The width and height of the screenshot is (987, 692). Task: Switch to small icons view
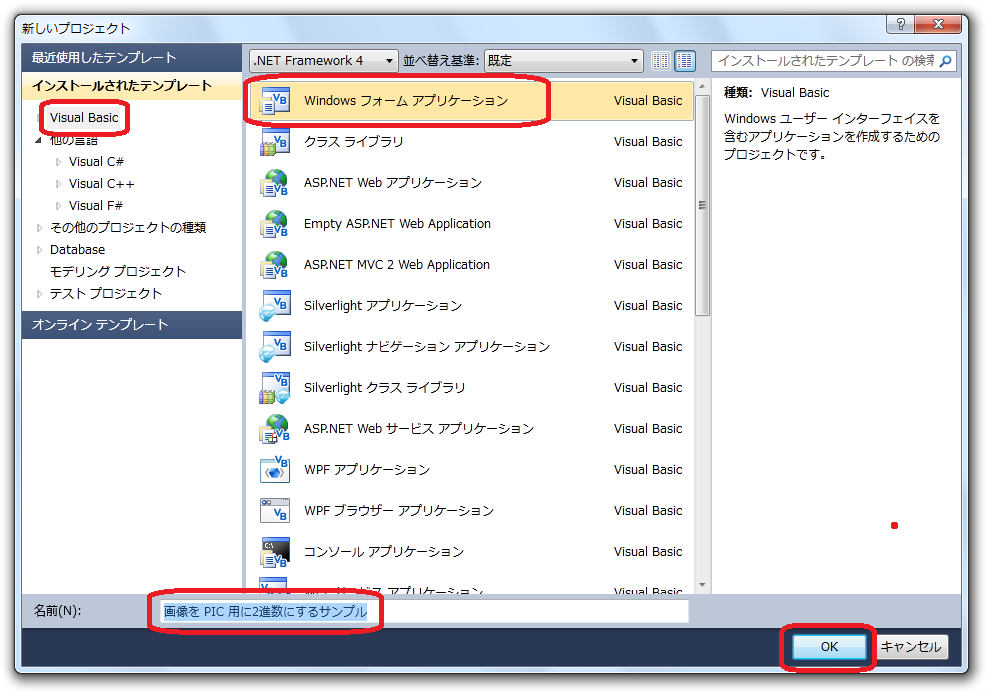coord(660,60)
